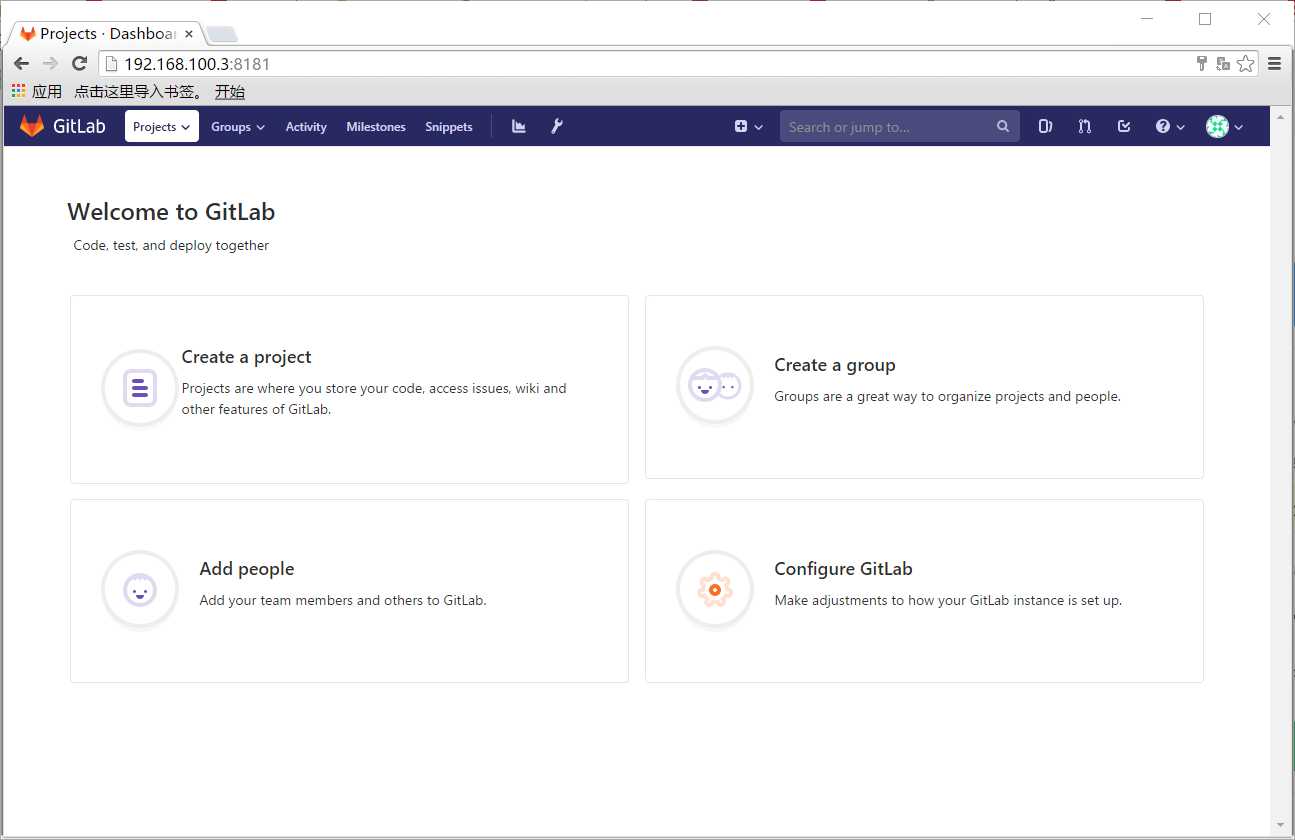Image resolution: width=1295 pixels, height=840 pixels.
Task: Click the translate page icon in address bar
Action: (x=1223, y=64)
